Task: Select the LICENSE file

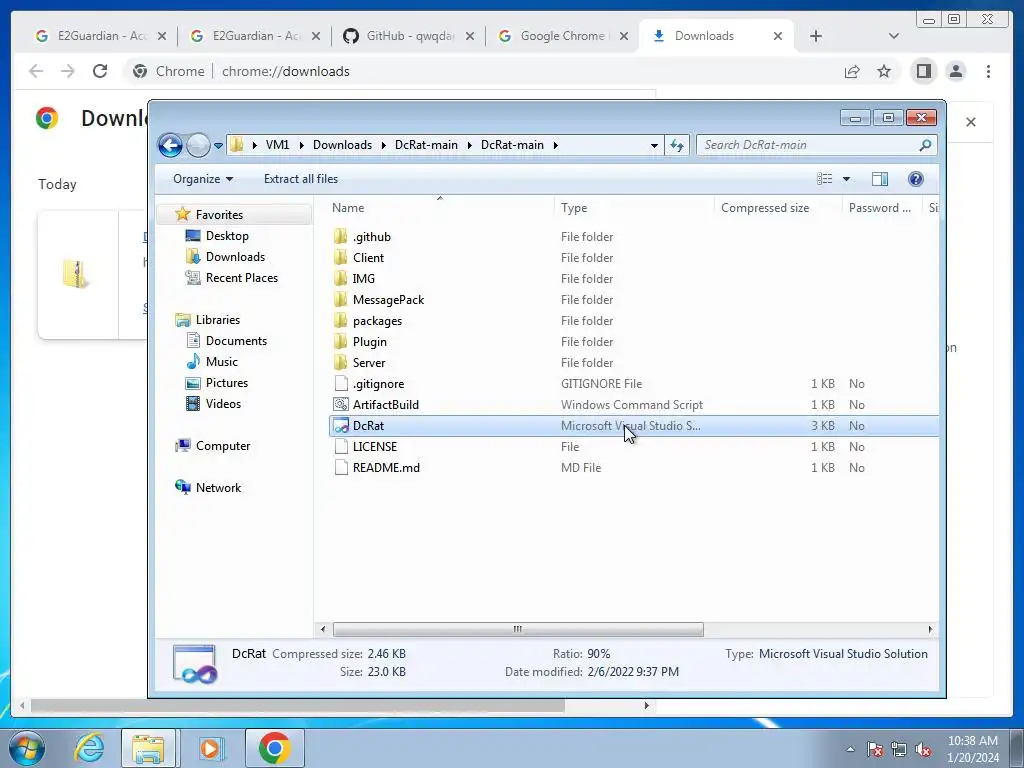Action: [374, 447]
